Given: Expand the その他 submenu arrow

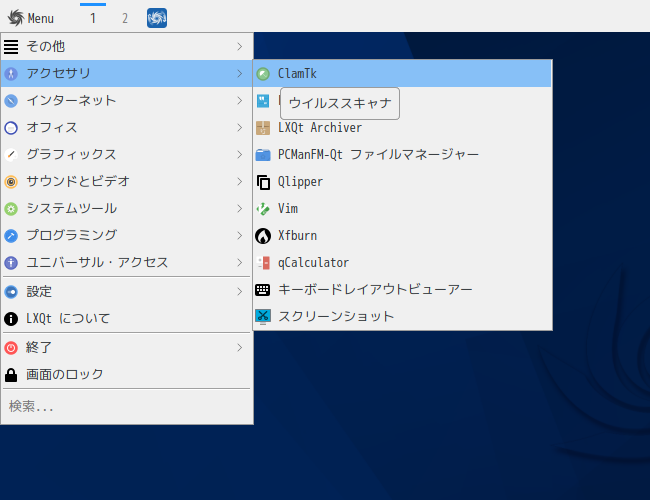Looking at the screenshot, I should [x=240, y=46].
